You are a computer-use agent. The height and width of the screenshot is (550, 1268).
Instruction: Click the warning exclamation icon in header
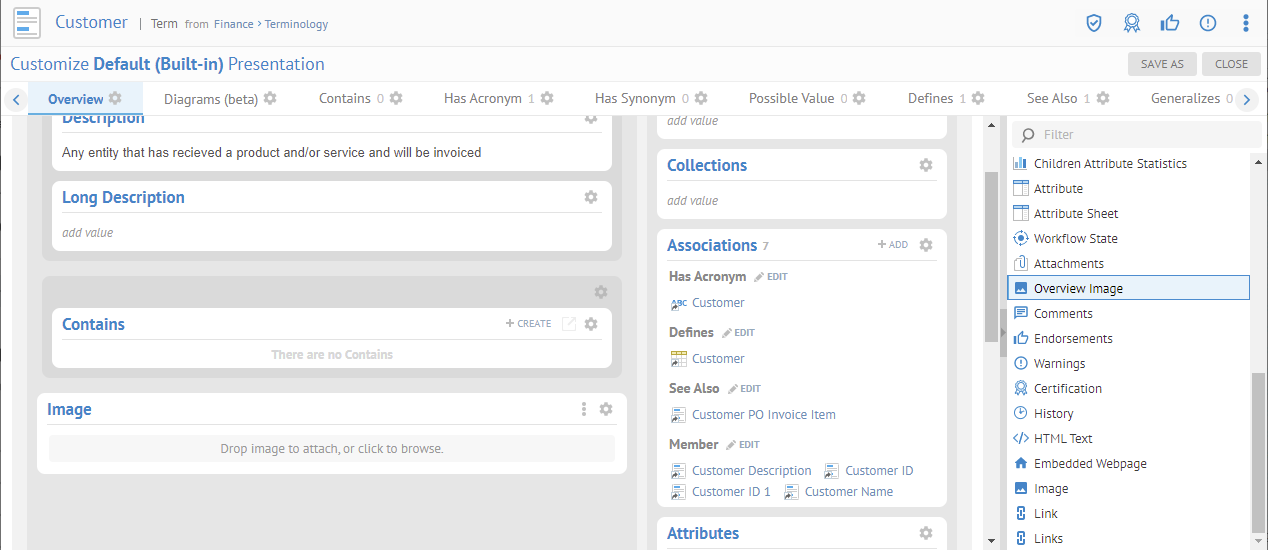(x=1207, y=23)
